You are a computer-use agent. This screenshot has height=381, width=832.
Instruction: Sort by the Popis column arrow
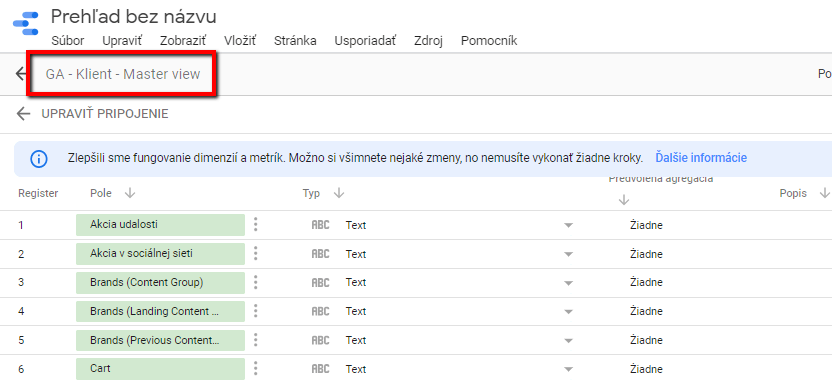[824, 193]
